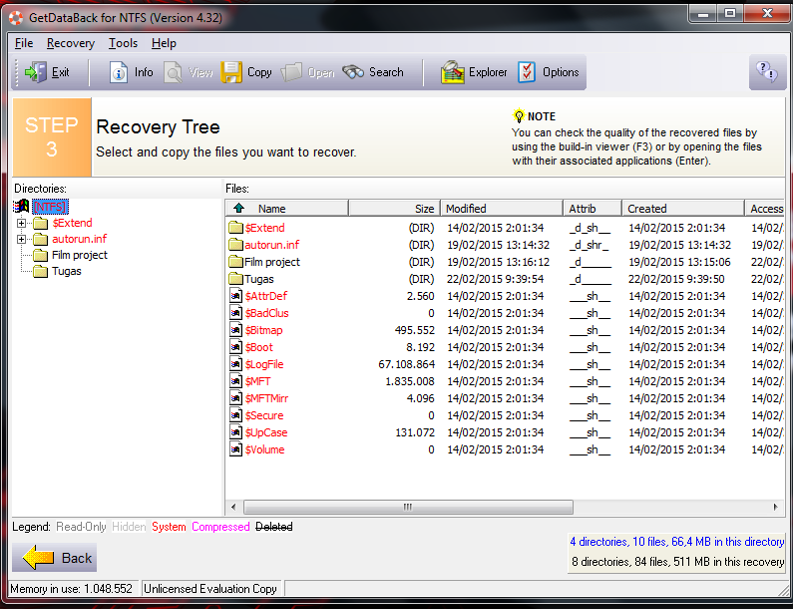The height and width of the screenshot is (609, 793).
Task: Sort files by Access column header
Action: (x=765, y=208)
